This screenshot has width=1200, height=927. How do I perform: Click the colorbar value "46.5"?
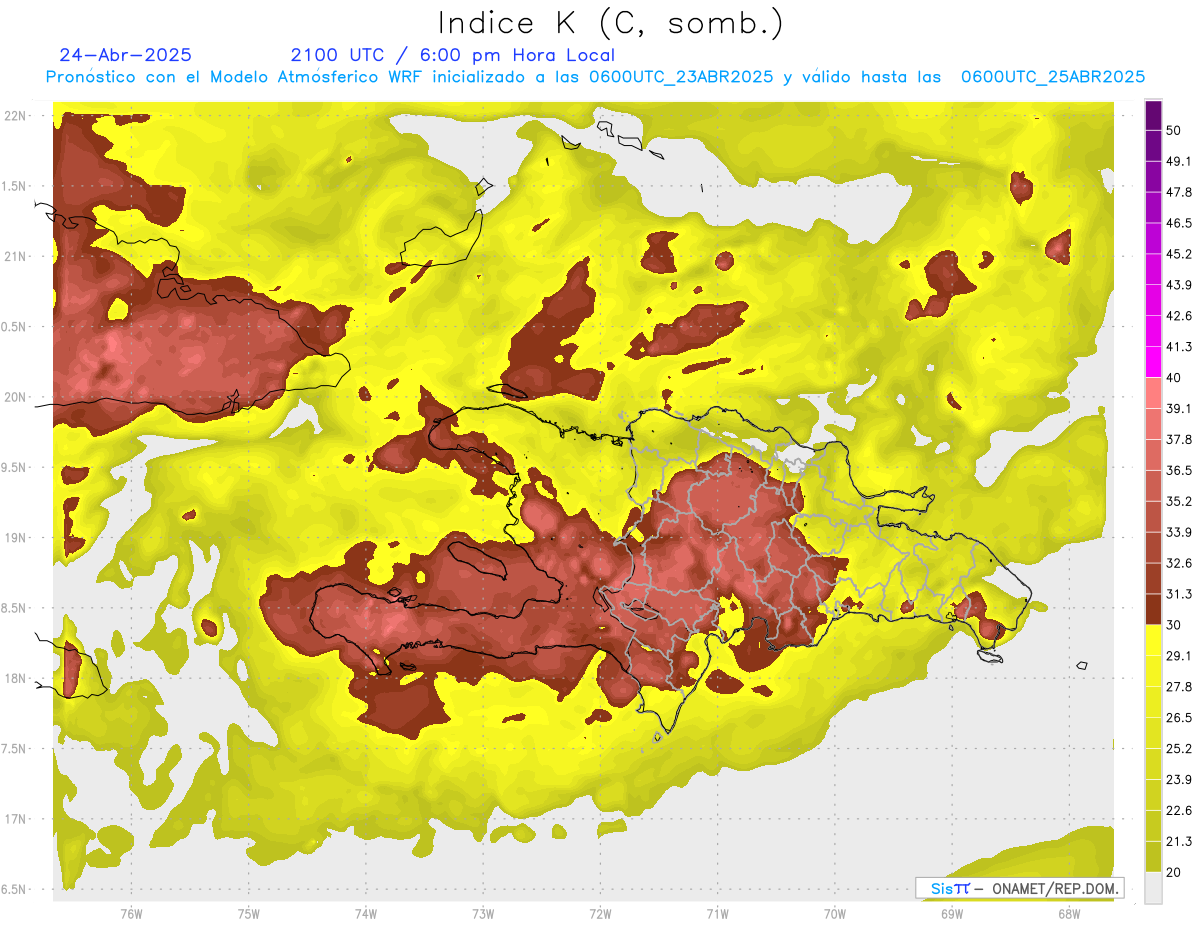[1178, 223]
